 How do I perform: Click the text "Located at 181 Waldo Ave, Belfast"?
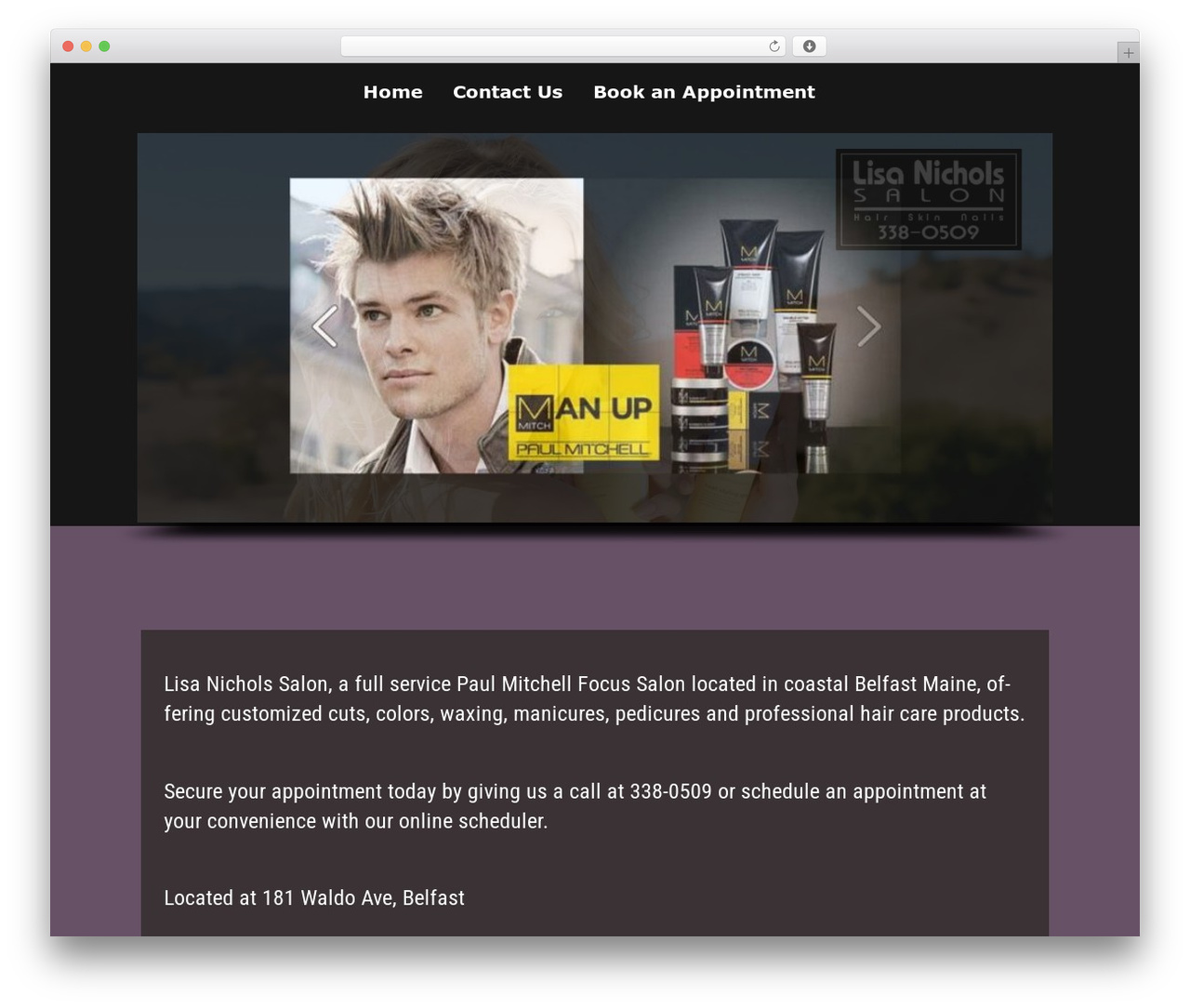[x=314, y=898]
